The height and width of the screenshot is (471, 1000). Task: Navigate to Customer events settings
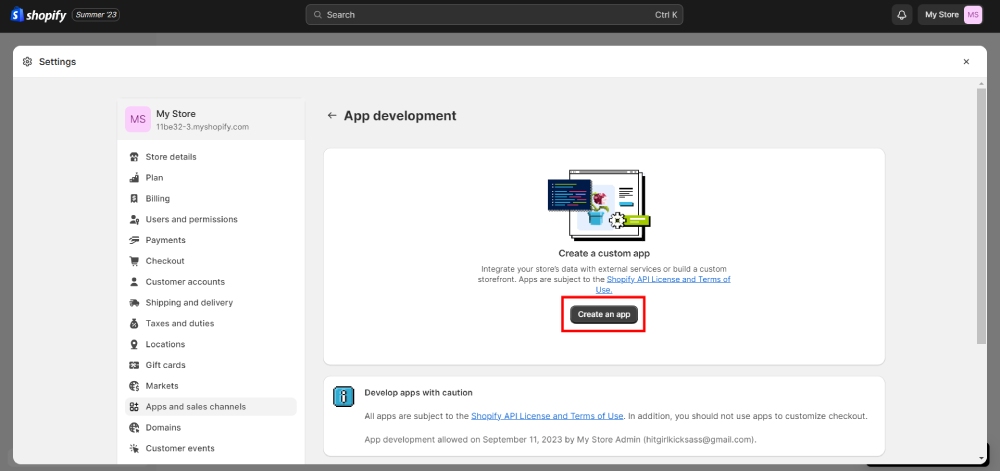click(179, 448)
